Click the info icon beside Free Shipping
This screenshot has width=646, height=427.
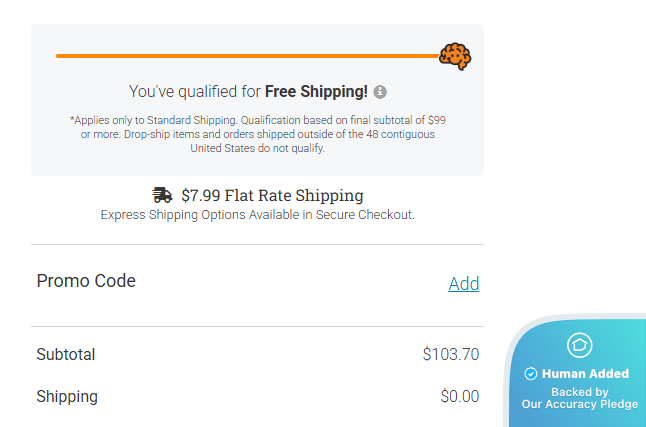coord(380,92)
